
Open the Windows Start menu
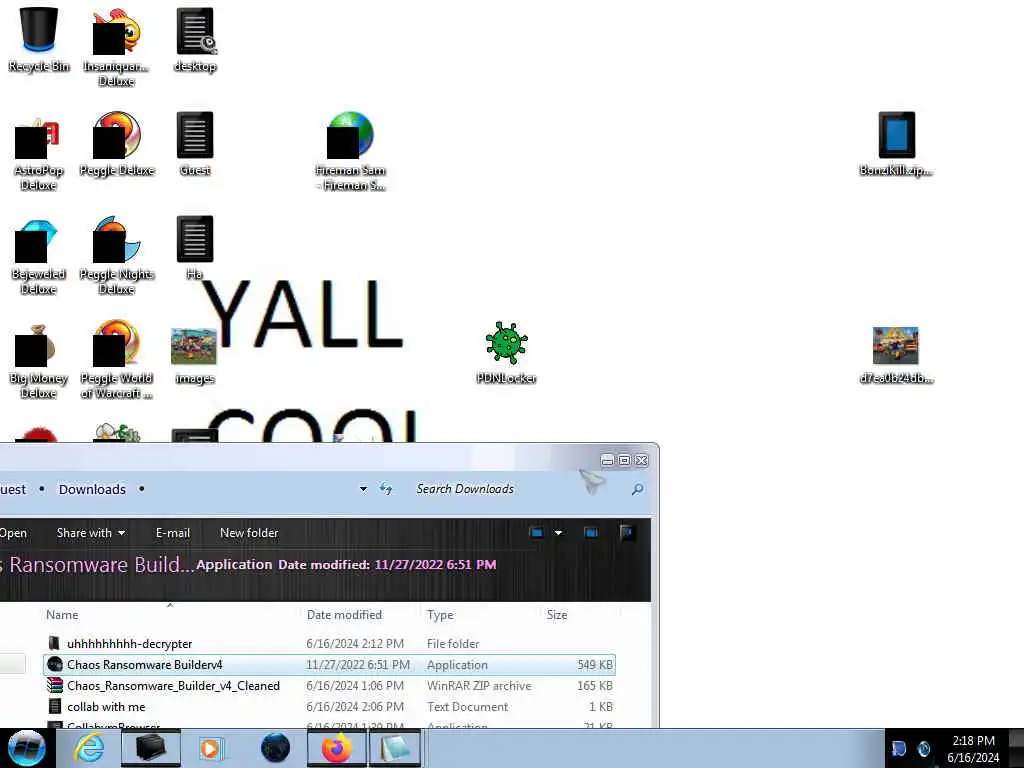point(27,748)
